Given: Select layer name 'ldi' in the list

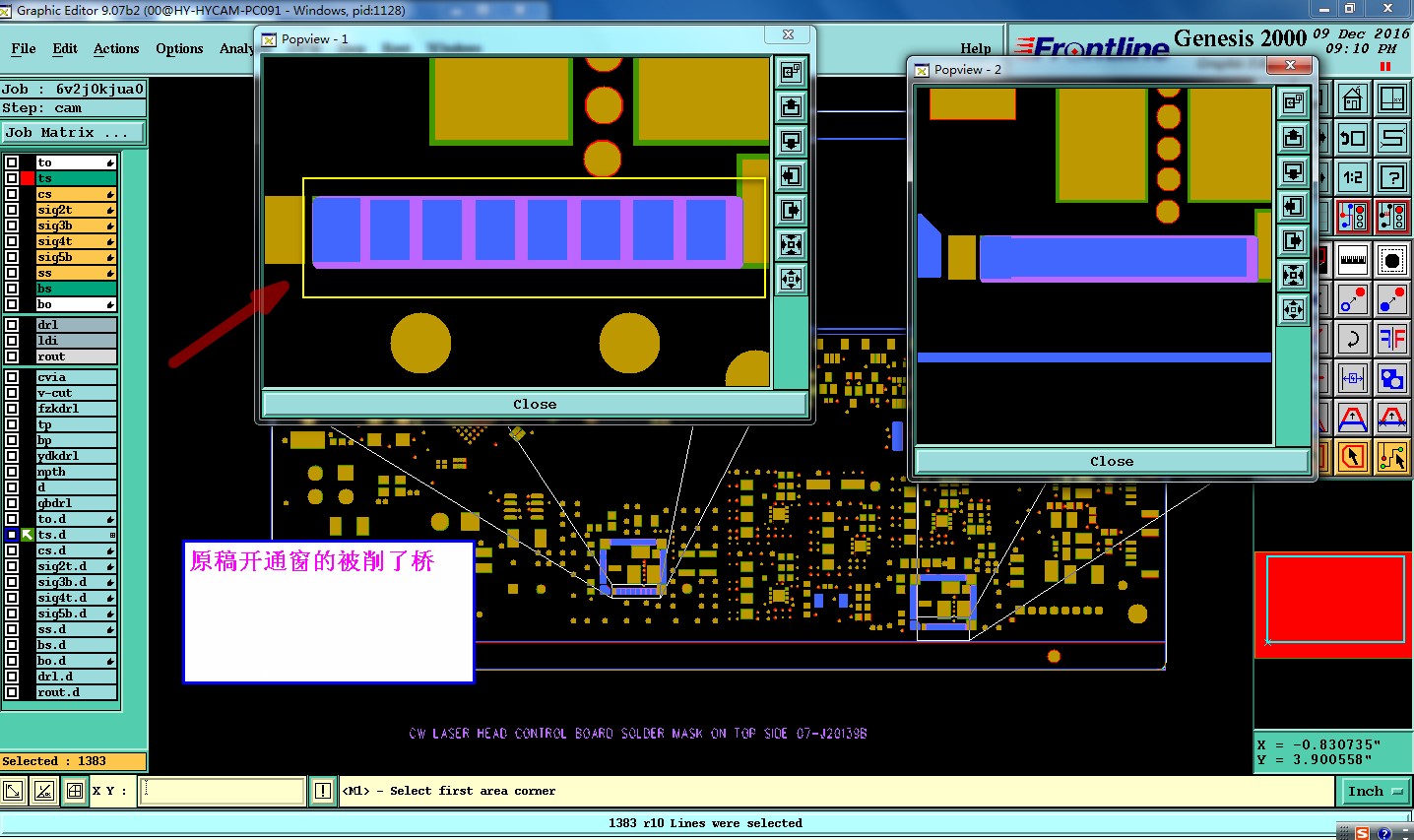Looking at the screenshot, I should click(76, 341).
